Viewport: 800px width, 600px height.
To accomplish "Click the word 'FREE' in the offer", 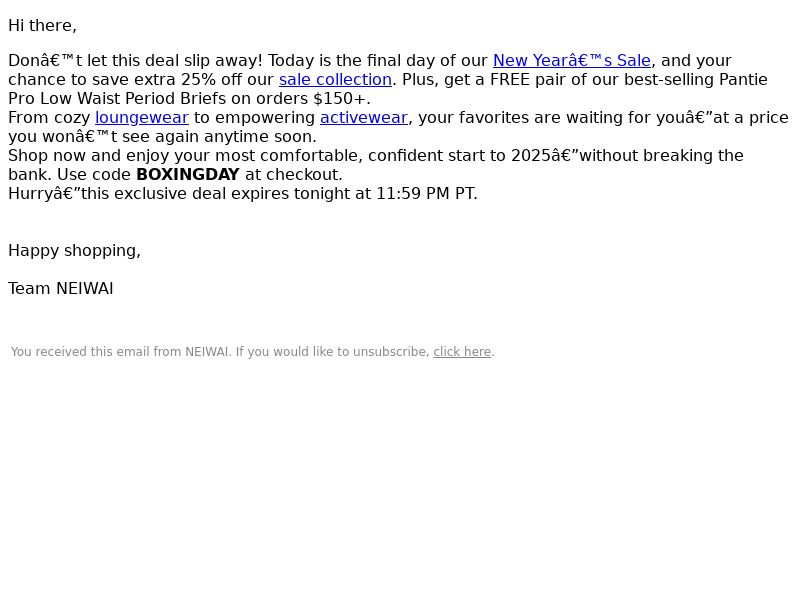I will pos(510,80).
